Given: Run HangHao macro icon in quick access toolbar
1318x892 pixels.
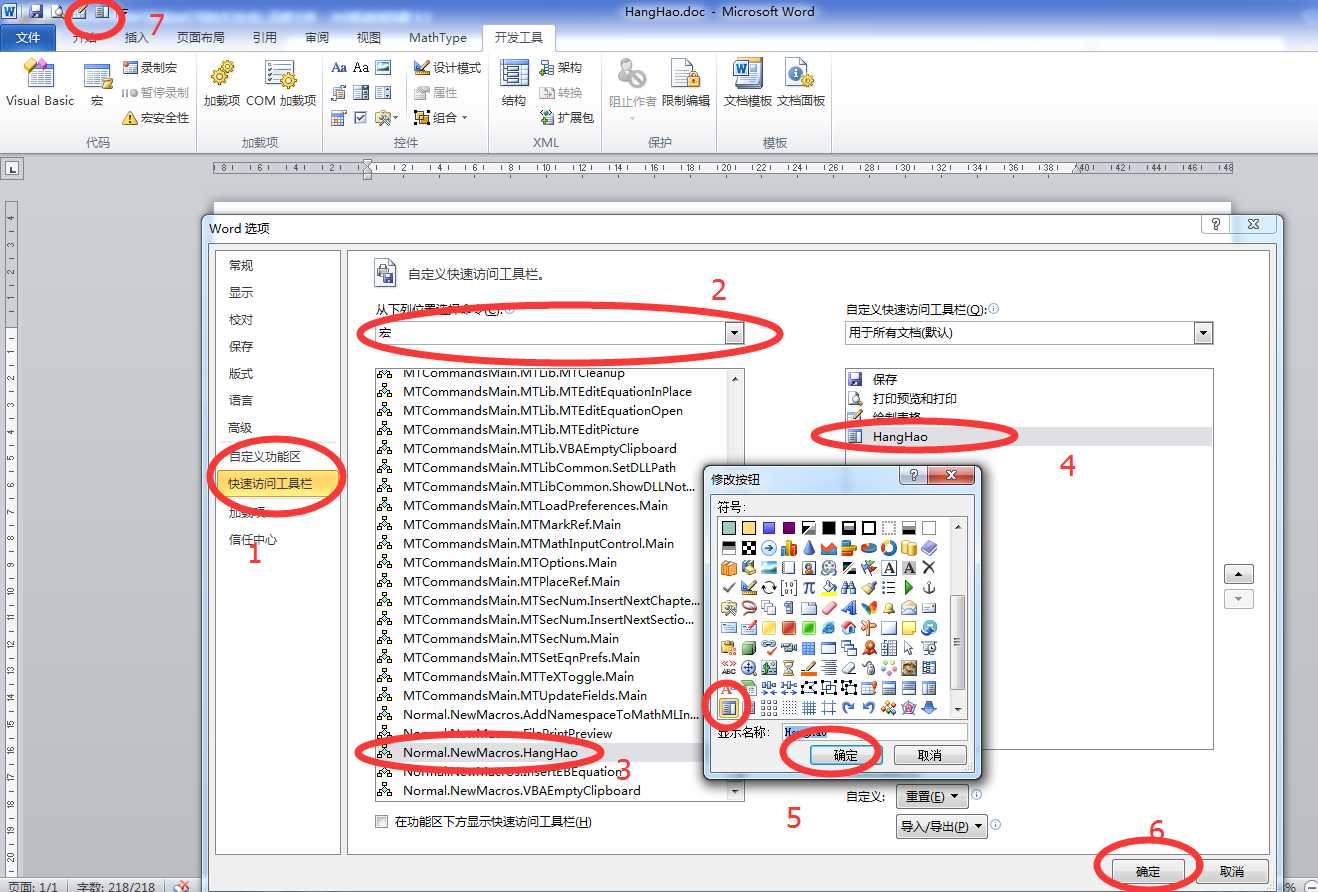Looking at the screenshot, I should 101,11.
